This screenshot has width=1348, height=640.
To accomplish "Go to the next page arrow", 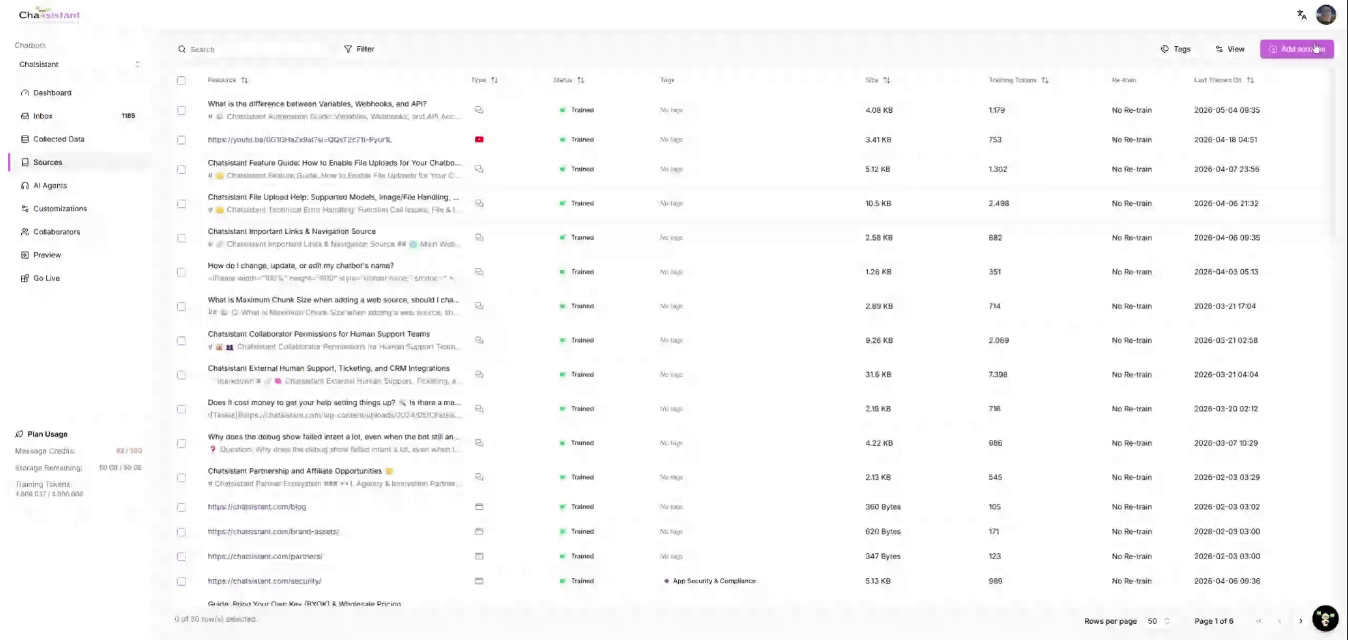I will [x=1300, y=621].
